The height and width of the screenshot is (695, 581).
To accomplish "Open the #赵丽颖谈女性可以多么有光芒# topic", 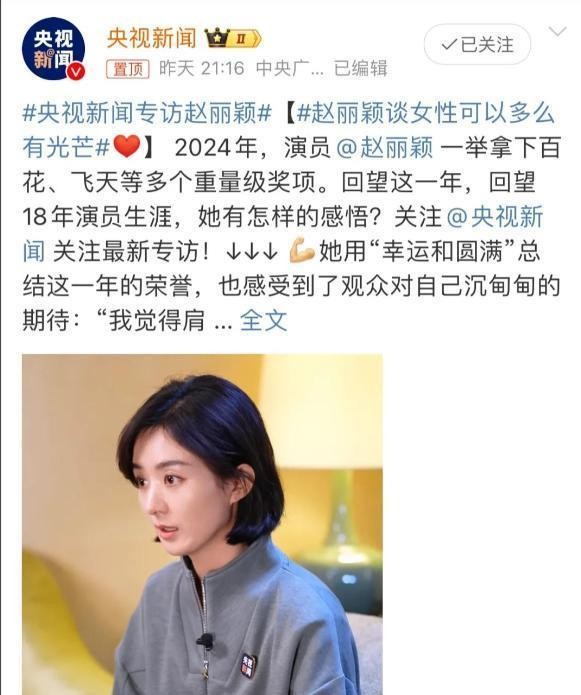I will (x=289, y=130).
